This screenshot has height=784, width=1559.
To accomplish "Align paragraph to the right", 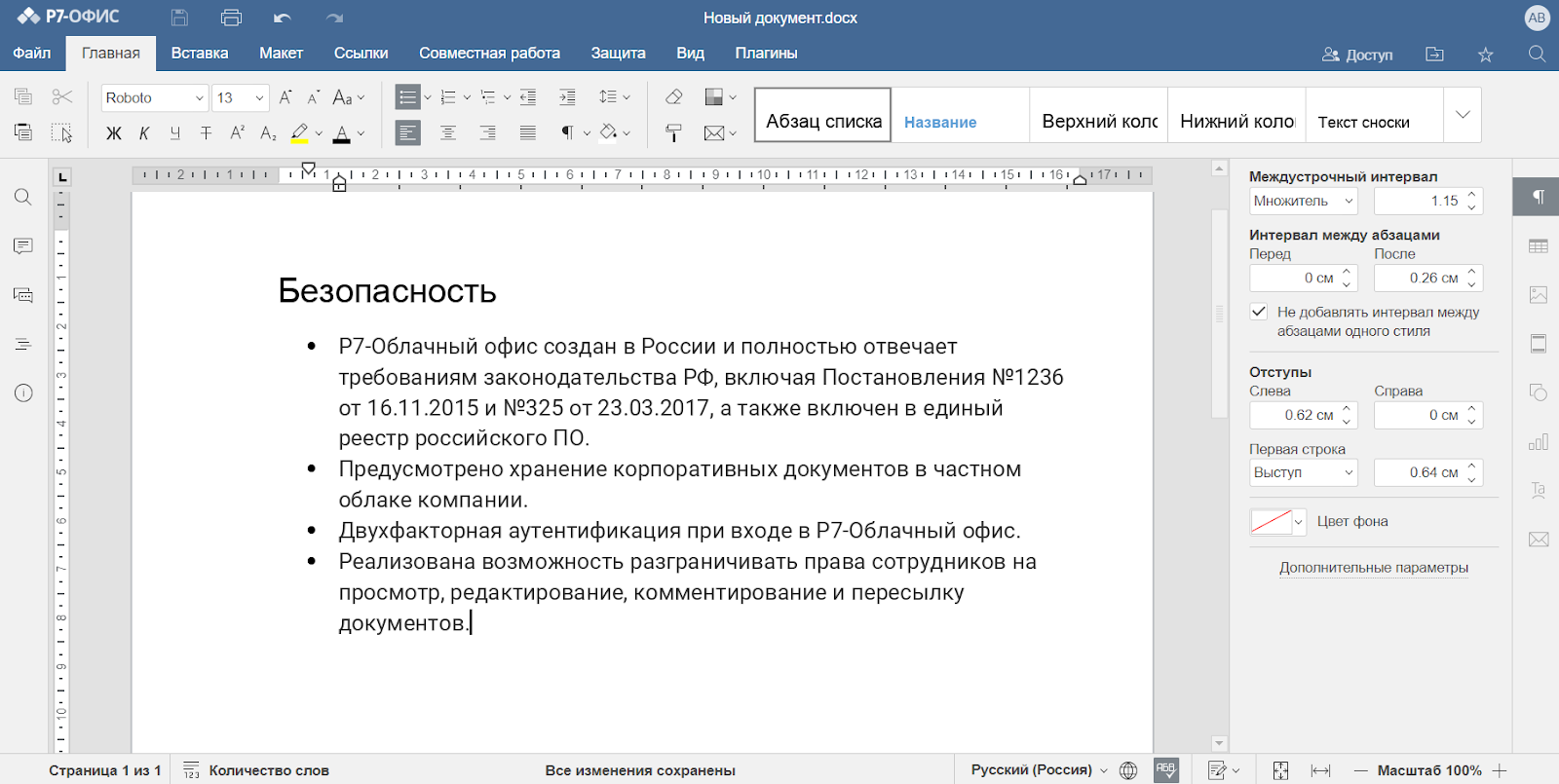I will (x=487, y=132).
